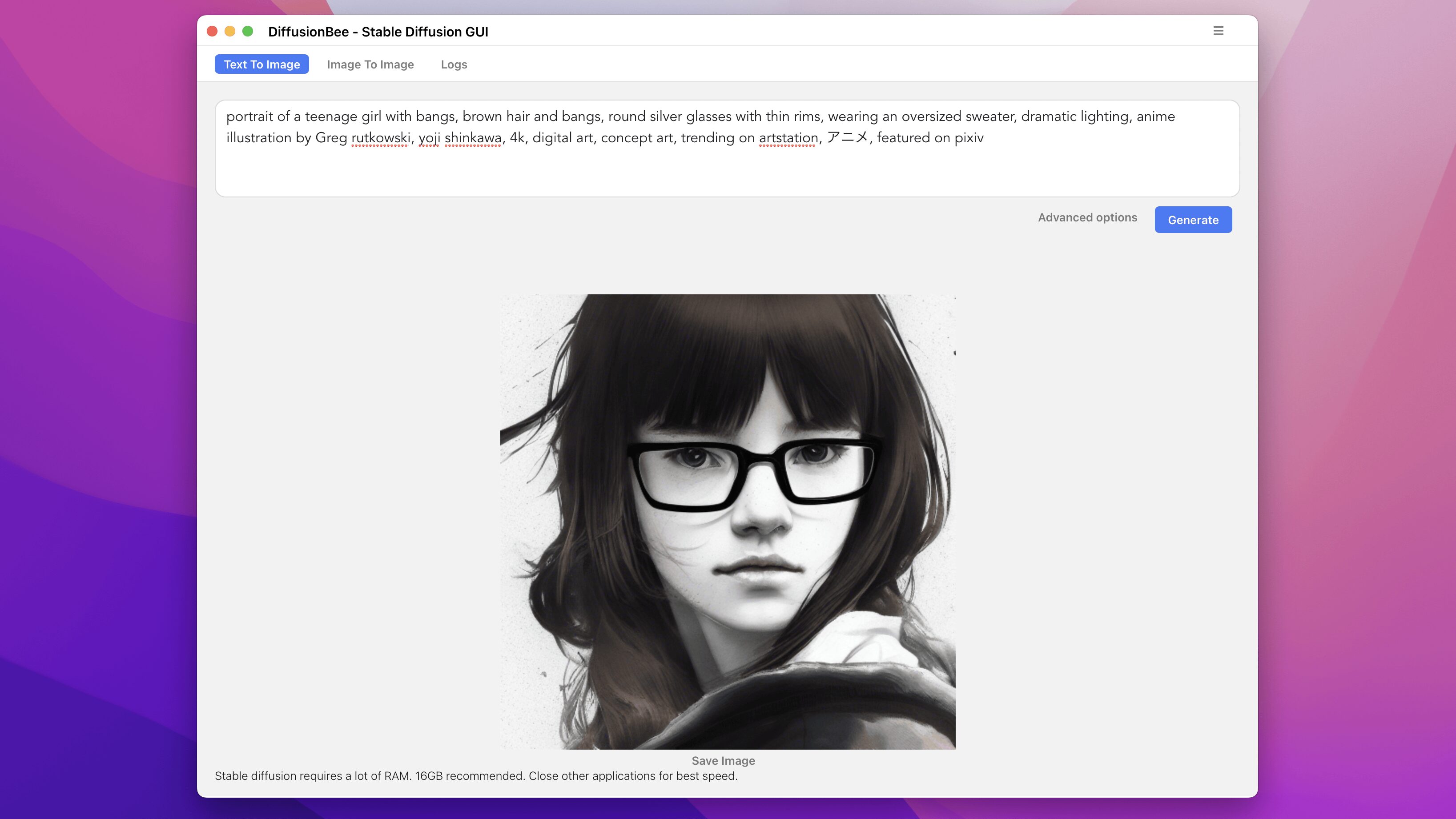Minimize window using the yellow button
The image size is (1456, 819).
[x=229, y=31]
